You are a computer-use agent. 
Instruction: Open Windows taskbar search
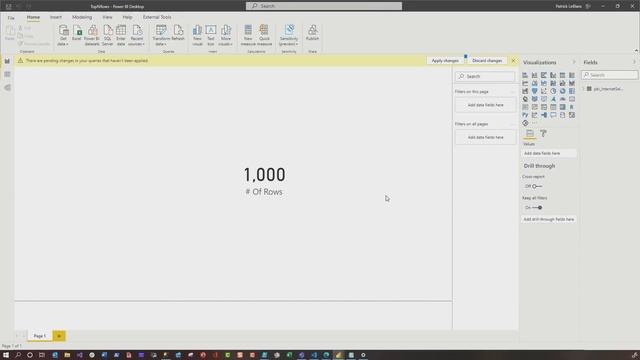pos(18,355)
